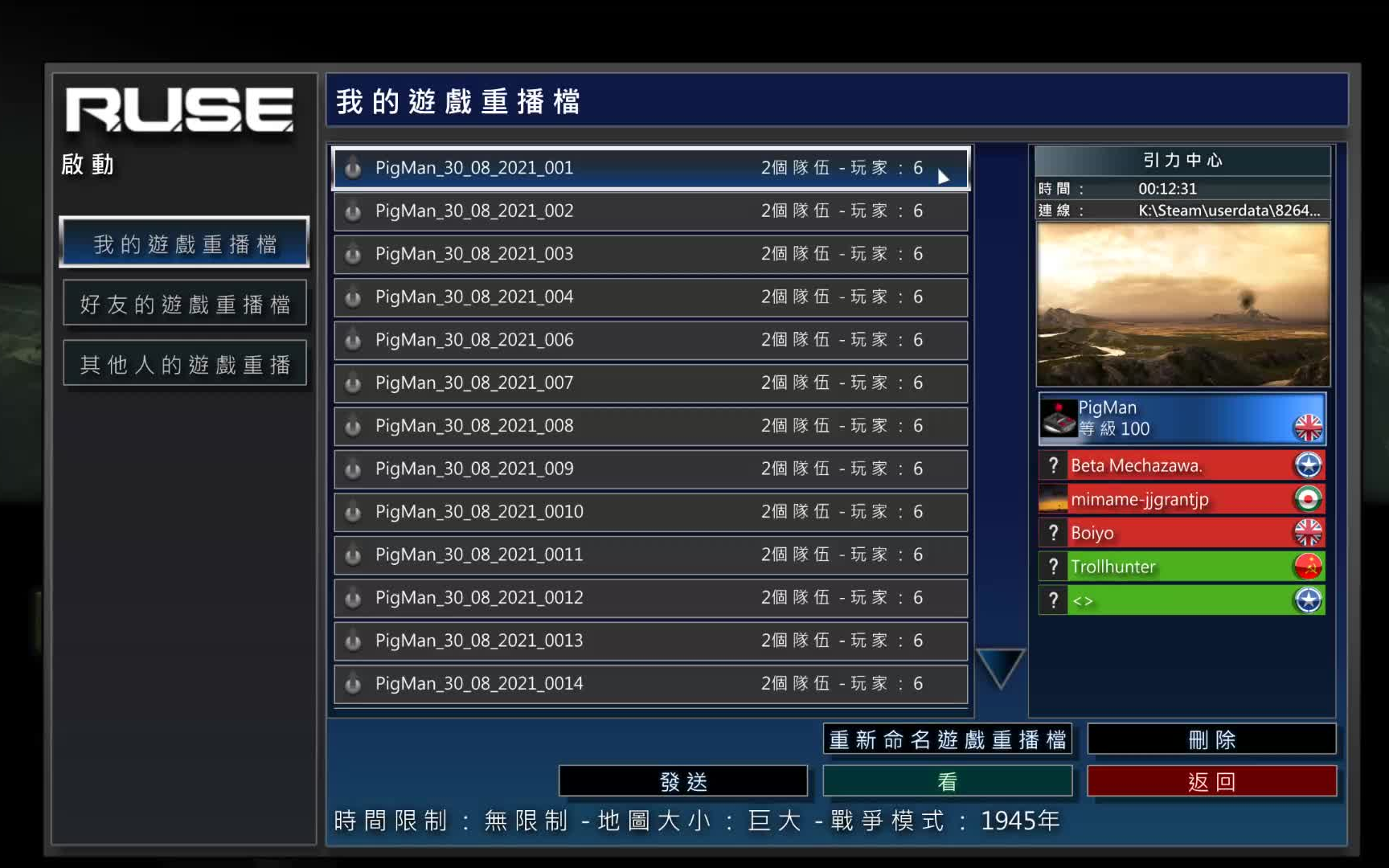Click the US star emblem next to Beta Mechazawa

(1308, 465)
